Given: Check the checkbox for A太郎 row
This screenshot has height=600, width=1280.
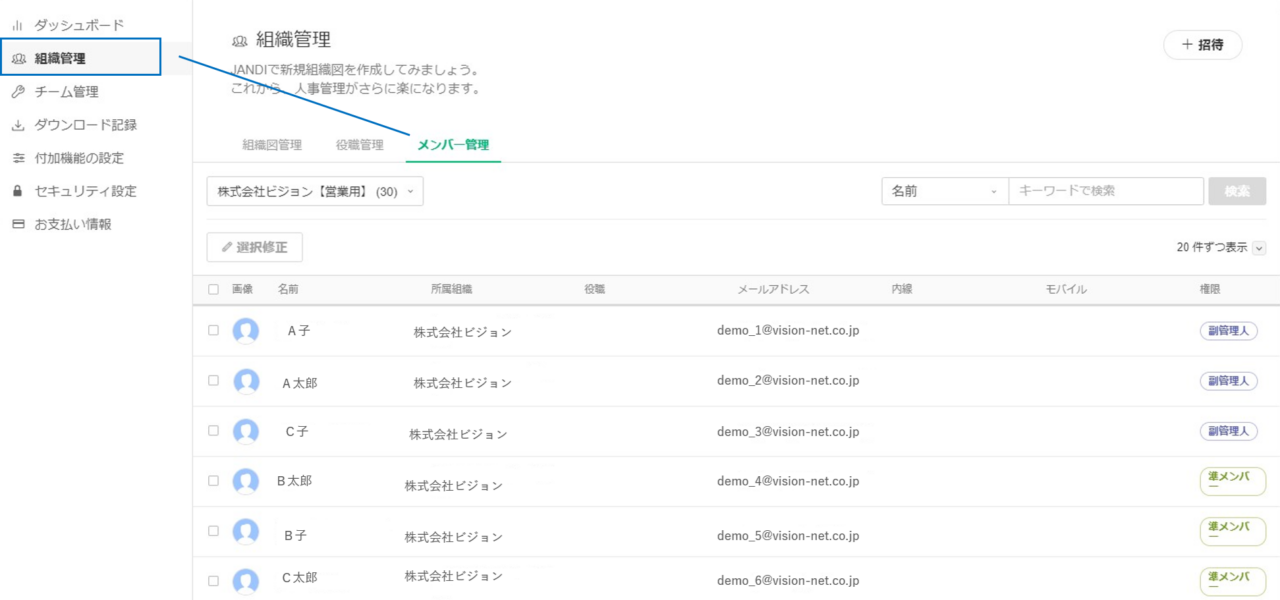Looking at the screenshot, I should 213,381.
